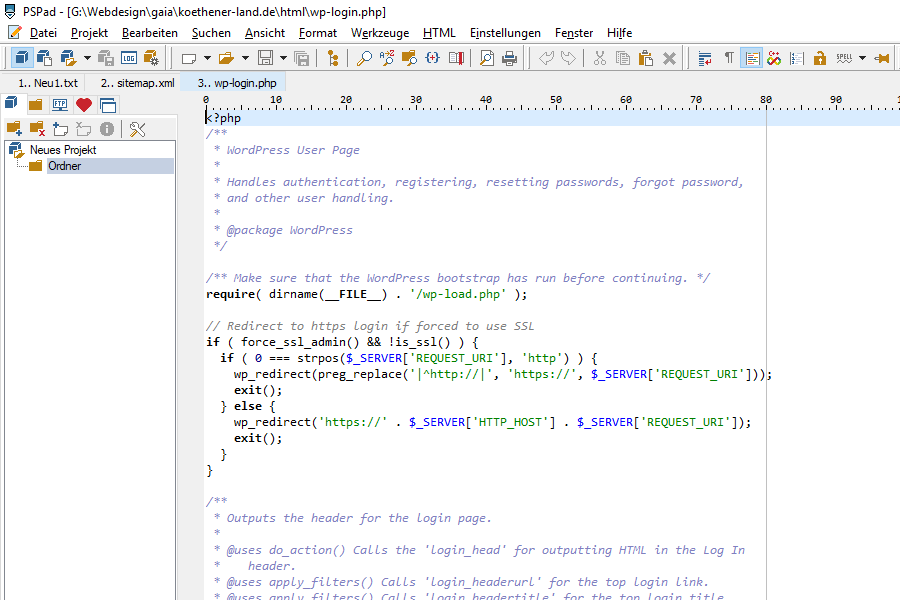Click the Paste clipboard icon
900x600 pixels.
[x=646, y=58]
